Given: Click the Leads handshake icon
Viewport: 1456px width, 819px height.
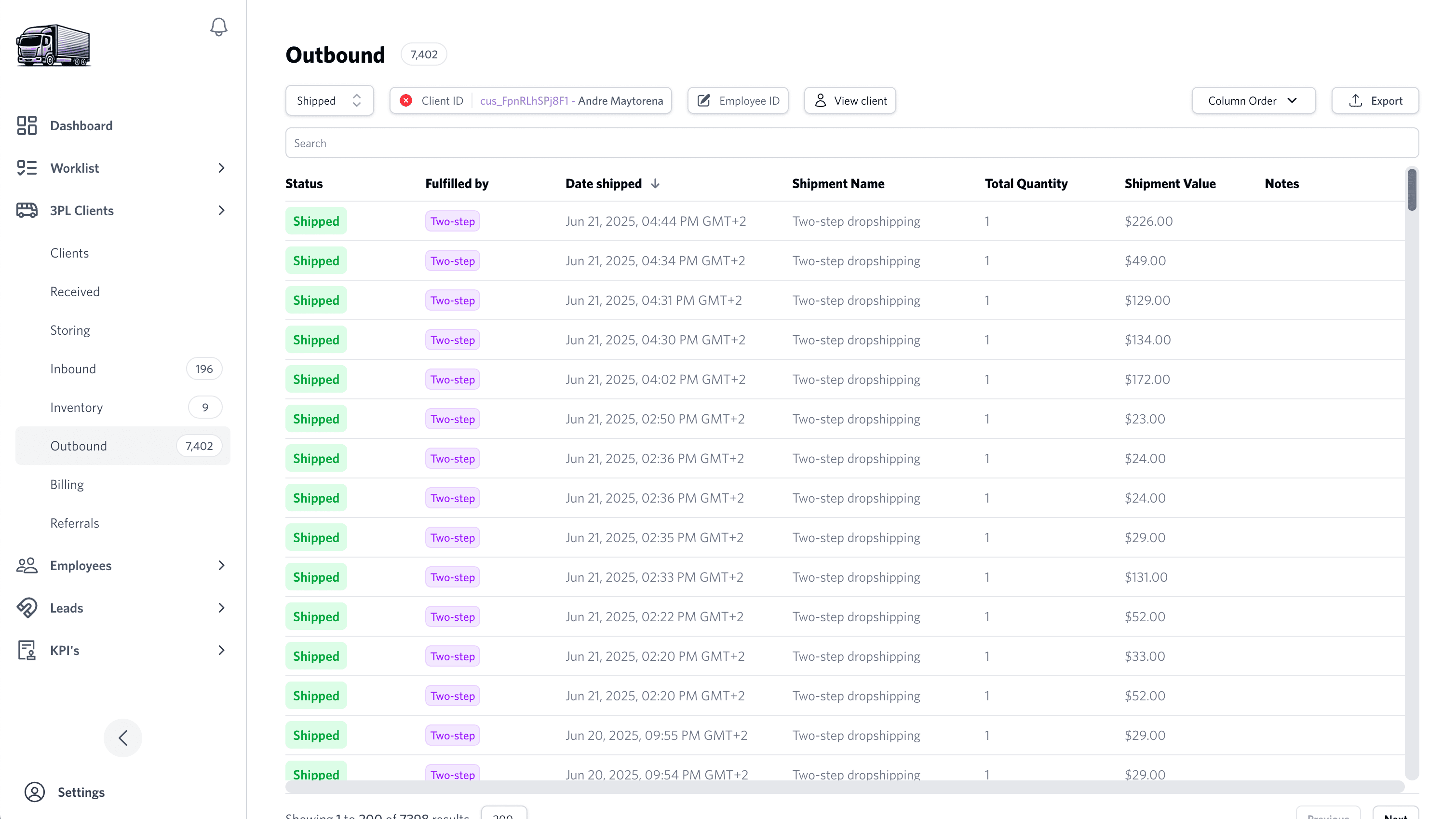Looking at the screenshot, I should pyautogui.click(x=27, y=608).
